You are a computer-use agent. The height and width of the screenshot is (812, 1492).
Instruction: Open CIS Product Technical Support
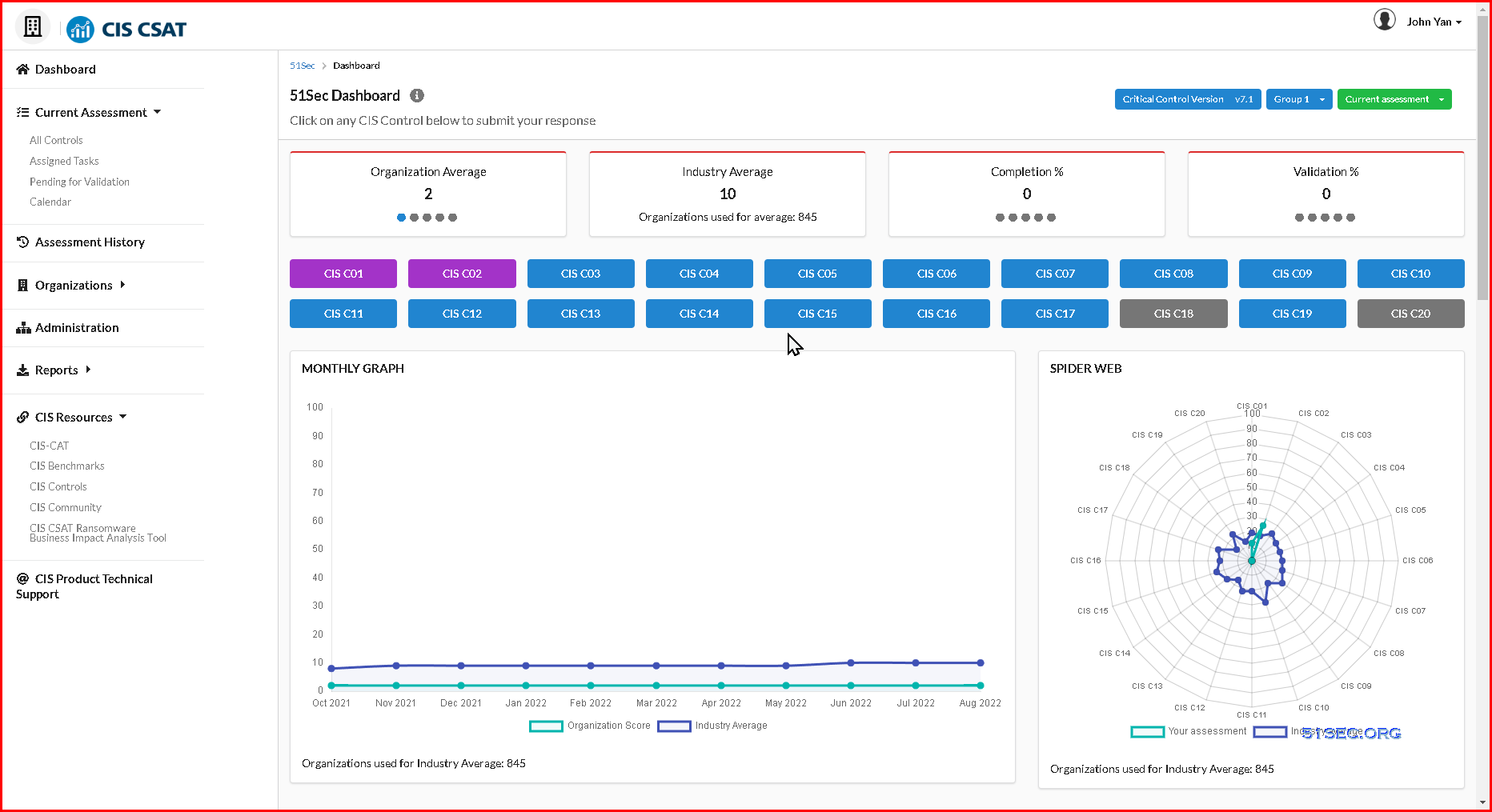click(x=84, y=586)
